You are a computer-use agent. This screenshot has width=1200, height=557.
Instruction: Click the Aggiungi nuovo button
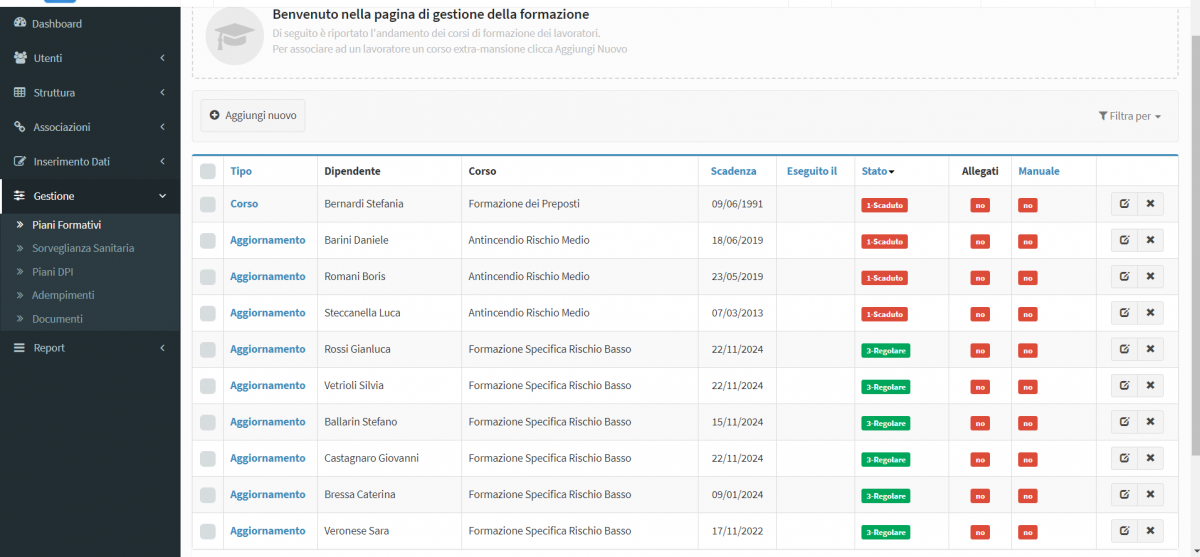253,116
